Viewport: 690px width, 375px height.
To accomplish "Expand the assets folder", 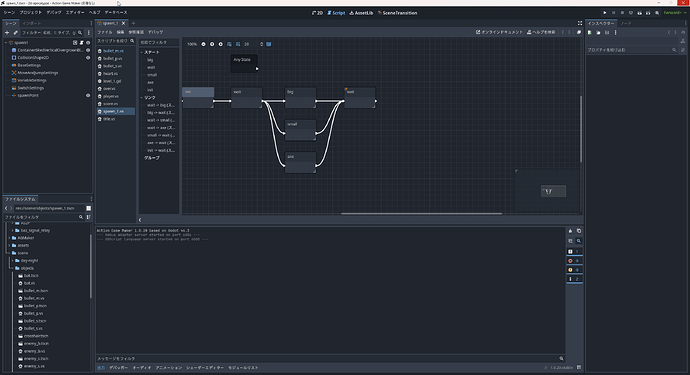I will pyautogui.click(x=10, y=245).
